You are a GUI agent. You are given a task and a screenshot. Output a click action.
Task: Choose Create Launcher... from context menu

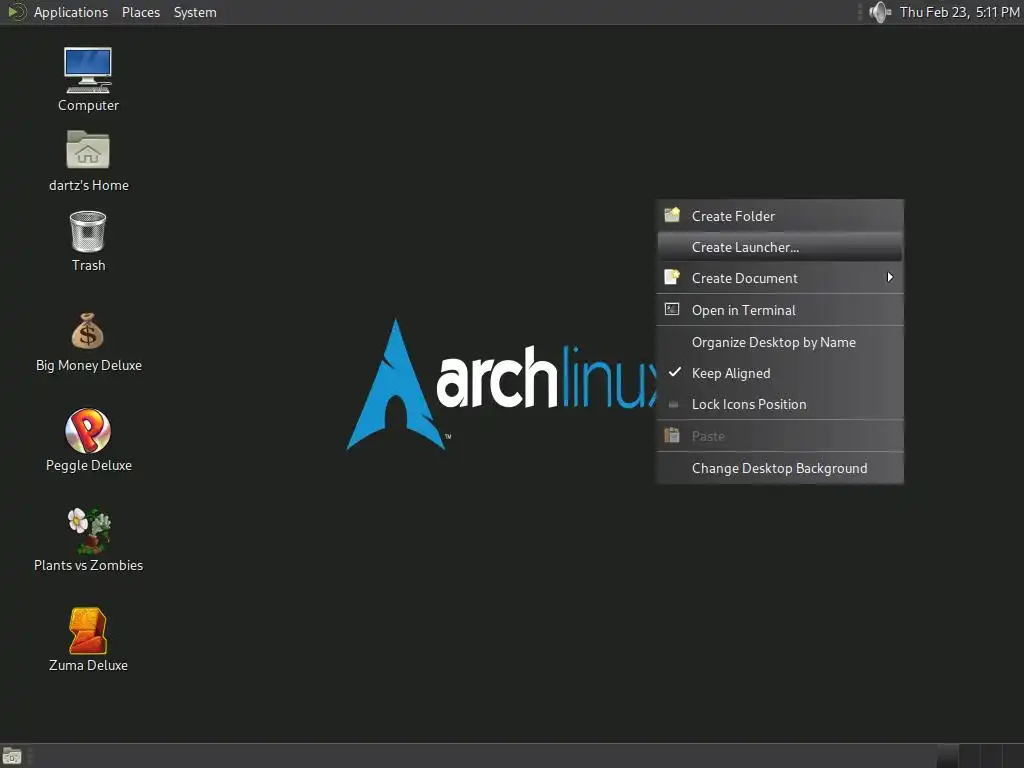[x=780, y=247]
